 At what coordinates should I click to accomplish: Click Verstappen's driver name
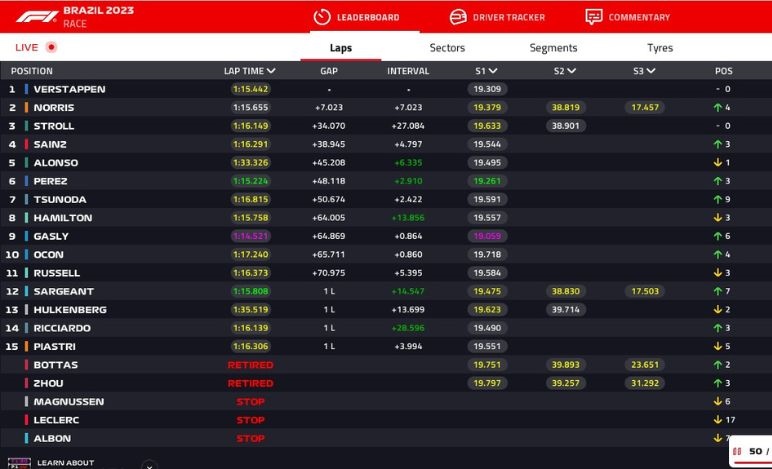tap(69, 89)
